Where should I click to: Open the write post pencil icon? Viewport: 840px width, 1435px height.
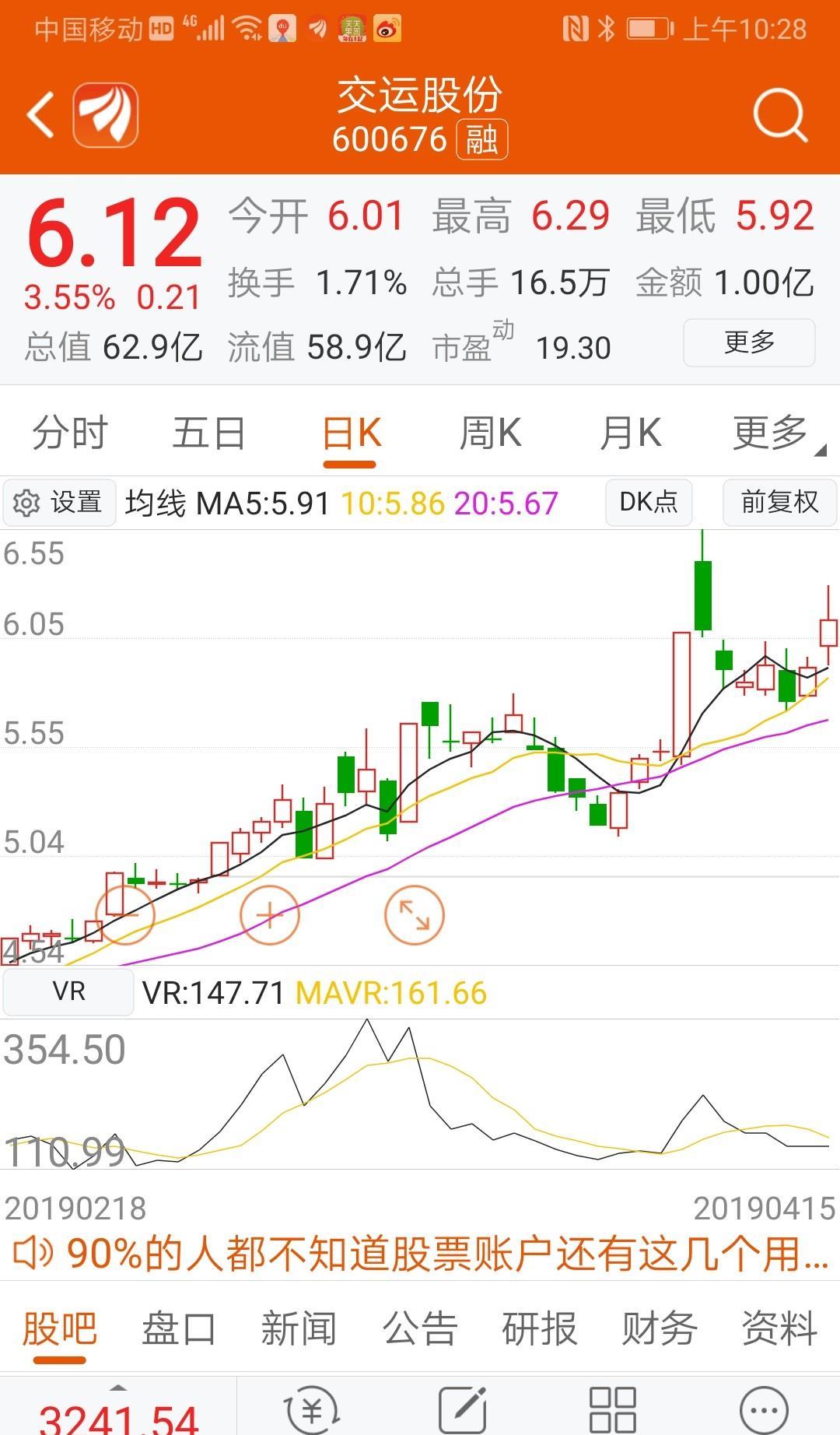[x=462, y=1409]
